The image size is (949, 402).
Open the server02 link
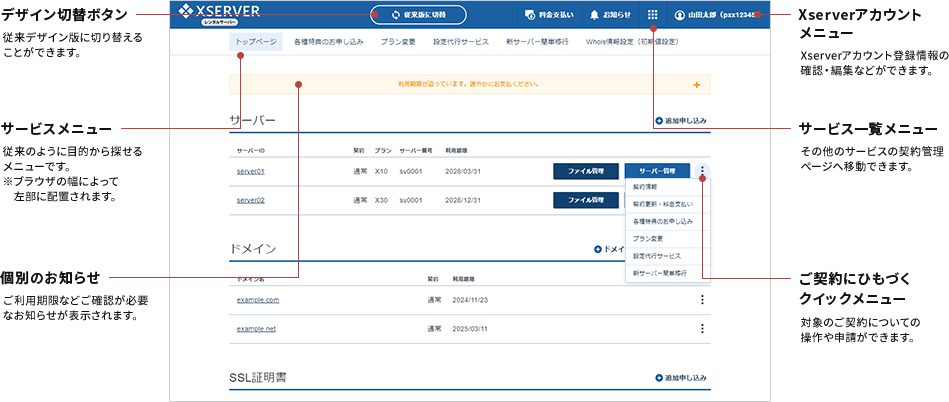click(251, 200)
